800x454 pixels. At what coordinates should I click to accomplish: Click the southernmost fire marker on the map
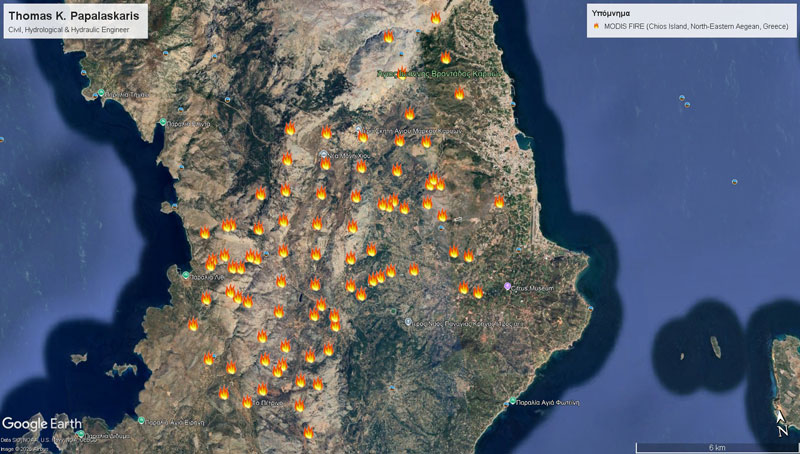[308, 432]
